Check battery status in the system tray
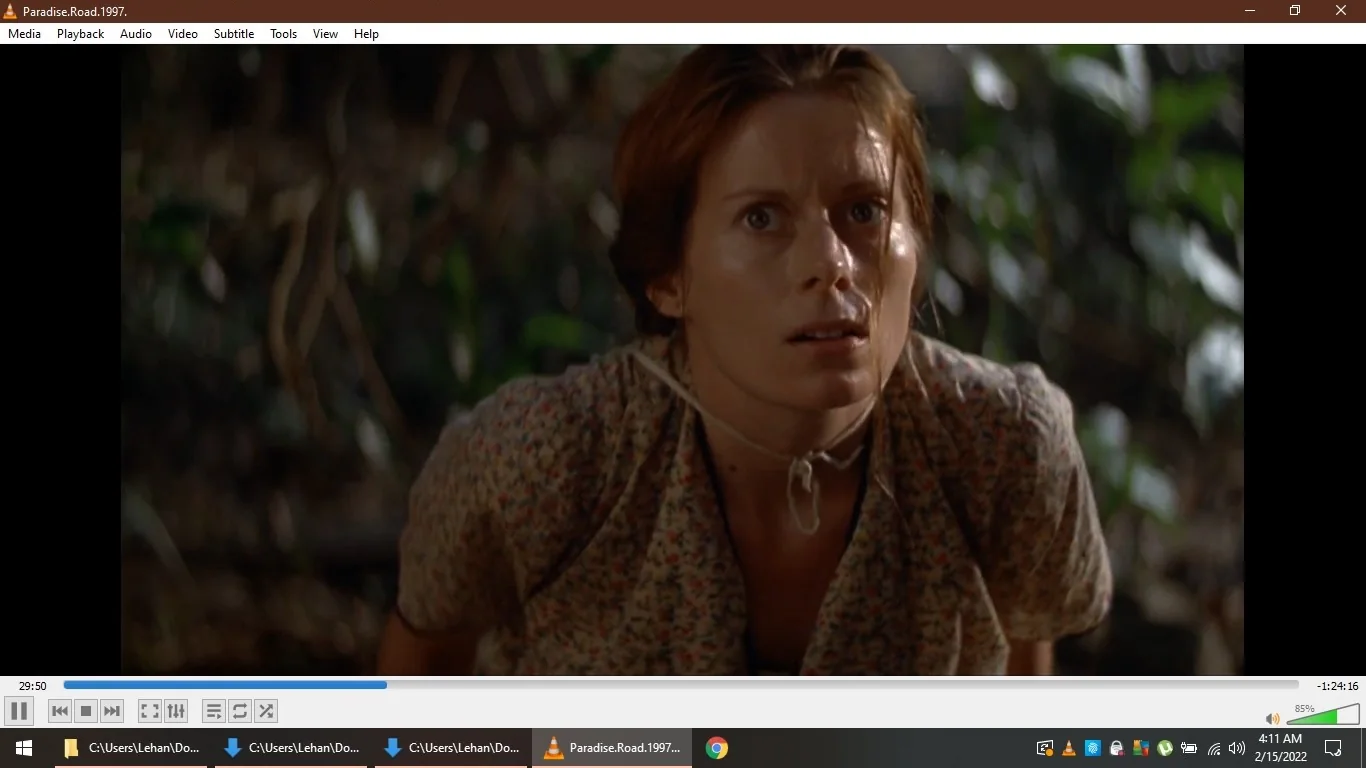The image size is (1366, 768). (1189, 748)
